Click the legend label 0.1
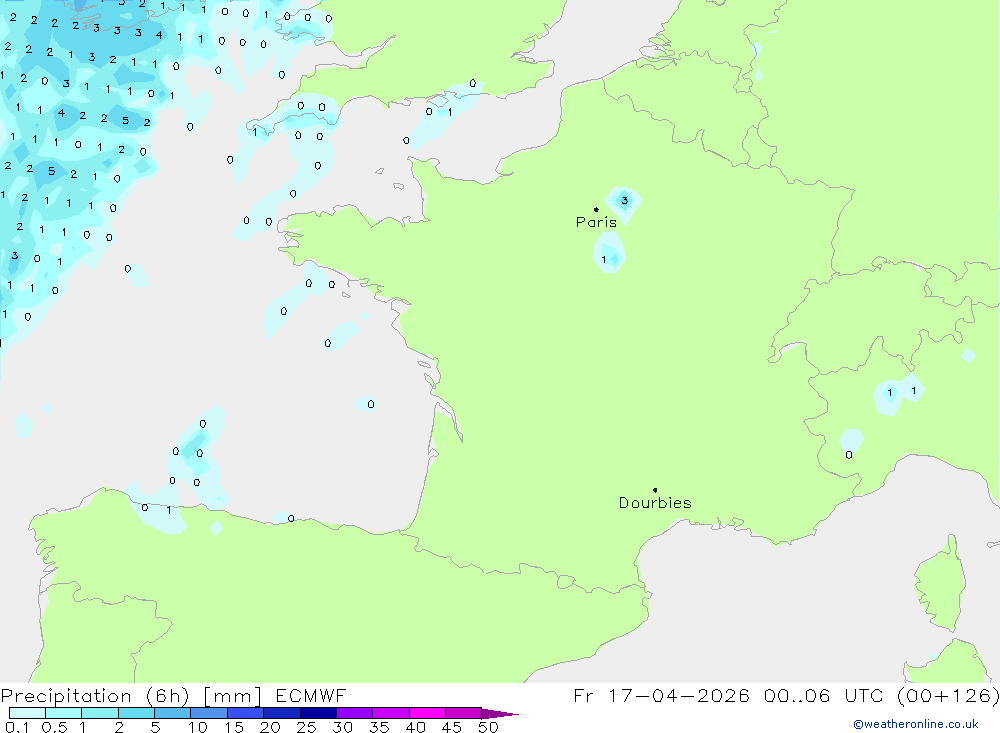 point(17,727)
